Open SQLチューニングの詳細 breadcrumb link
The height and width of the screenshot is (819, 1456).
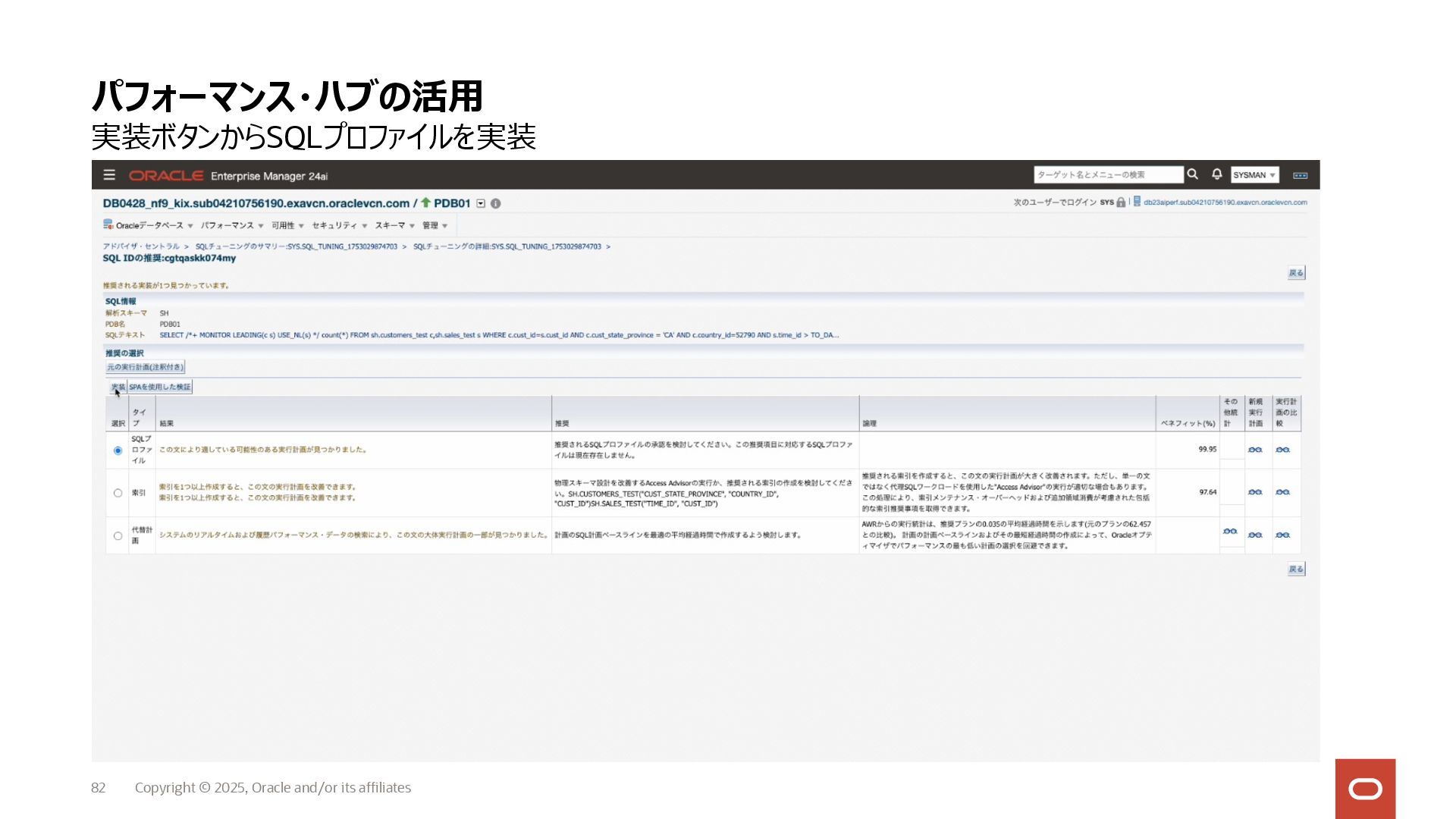pyautogui.click(x=507, y=246)
